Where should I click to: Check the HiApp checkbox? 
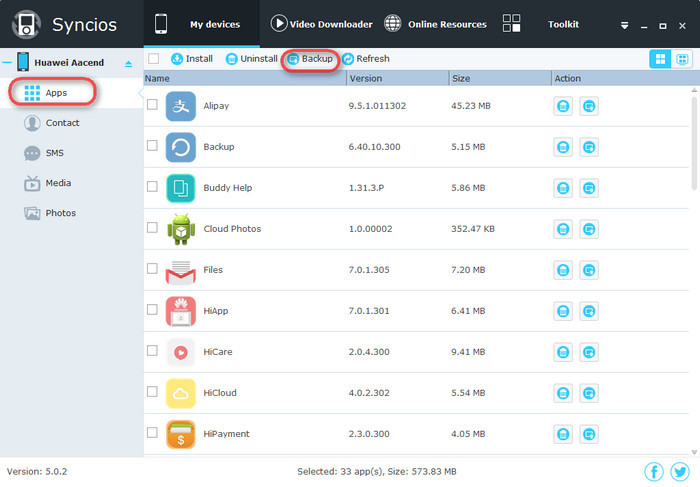tap(152, 309)
